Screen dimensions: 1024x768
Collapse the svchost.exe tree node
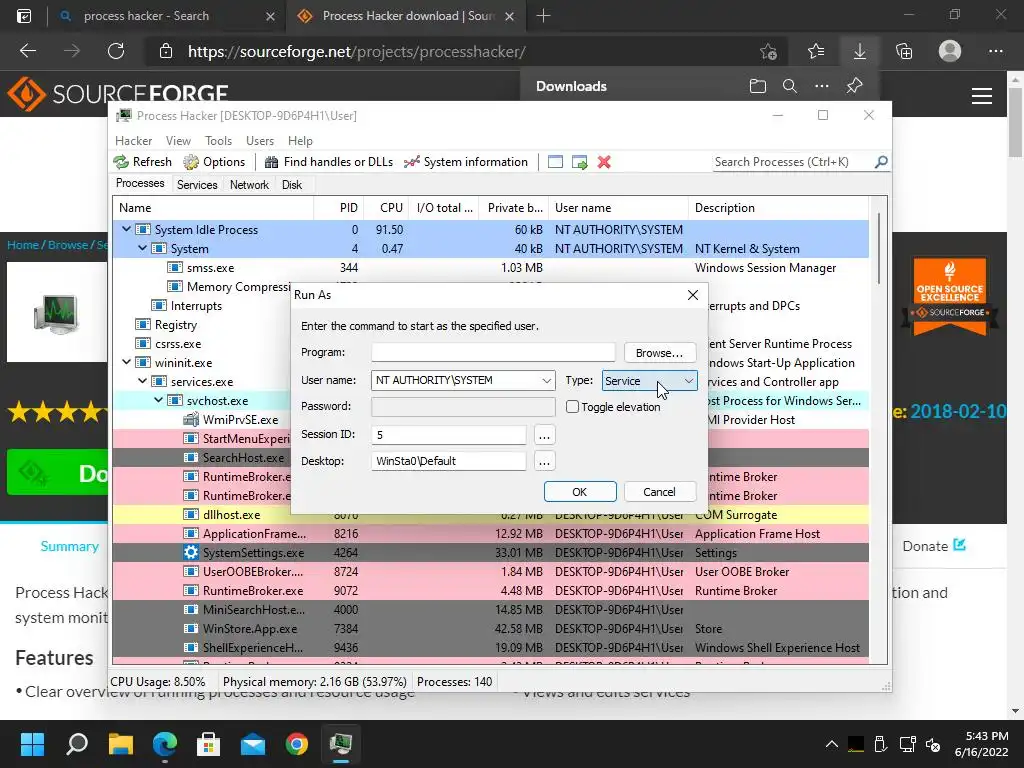tap(159, 400)
